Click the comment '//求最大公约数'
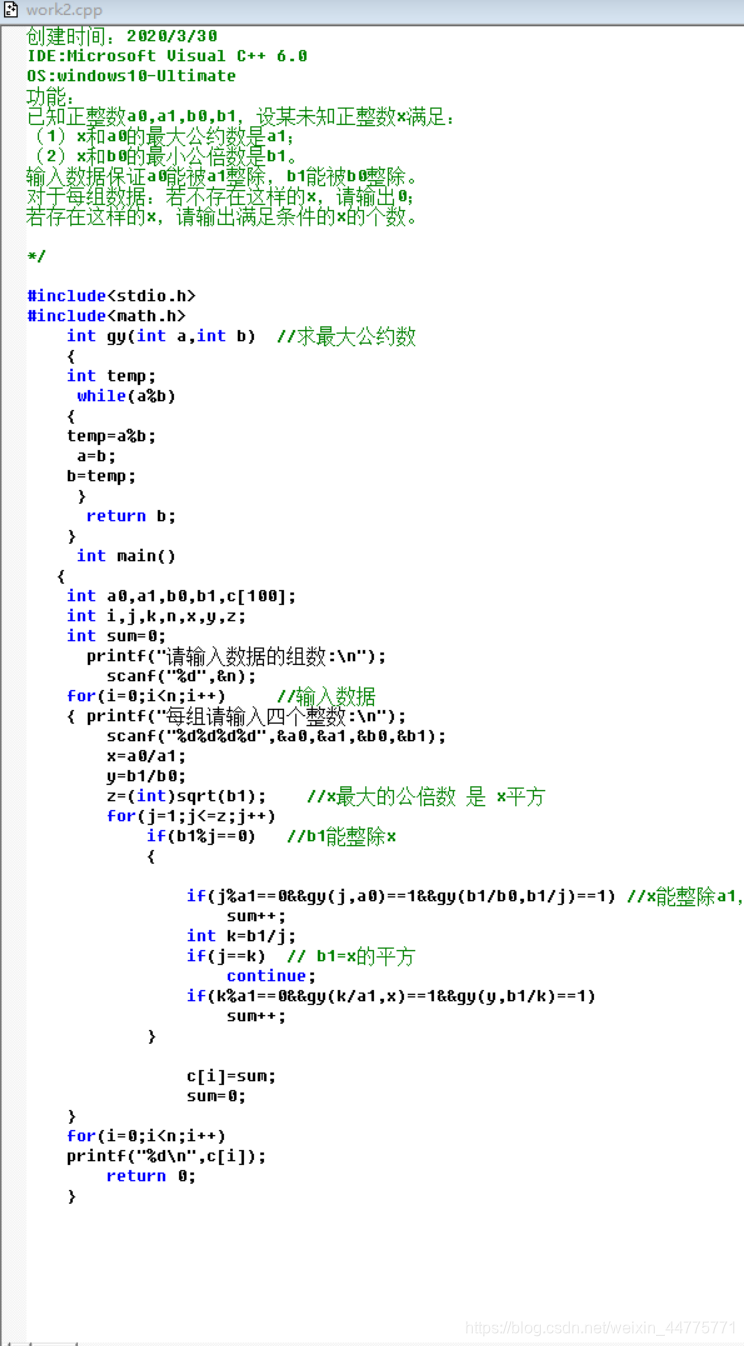744x1346 pixels. 346,336
